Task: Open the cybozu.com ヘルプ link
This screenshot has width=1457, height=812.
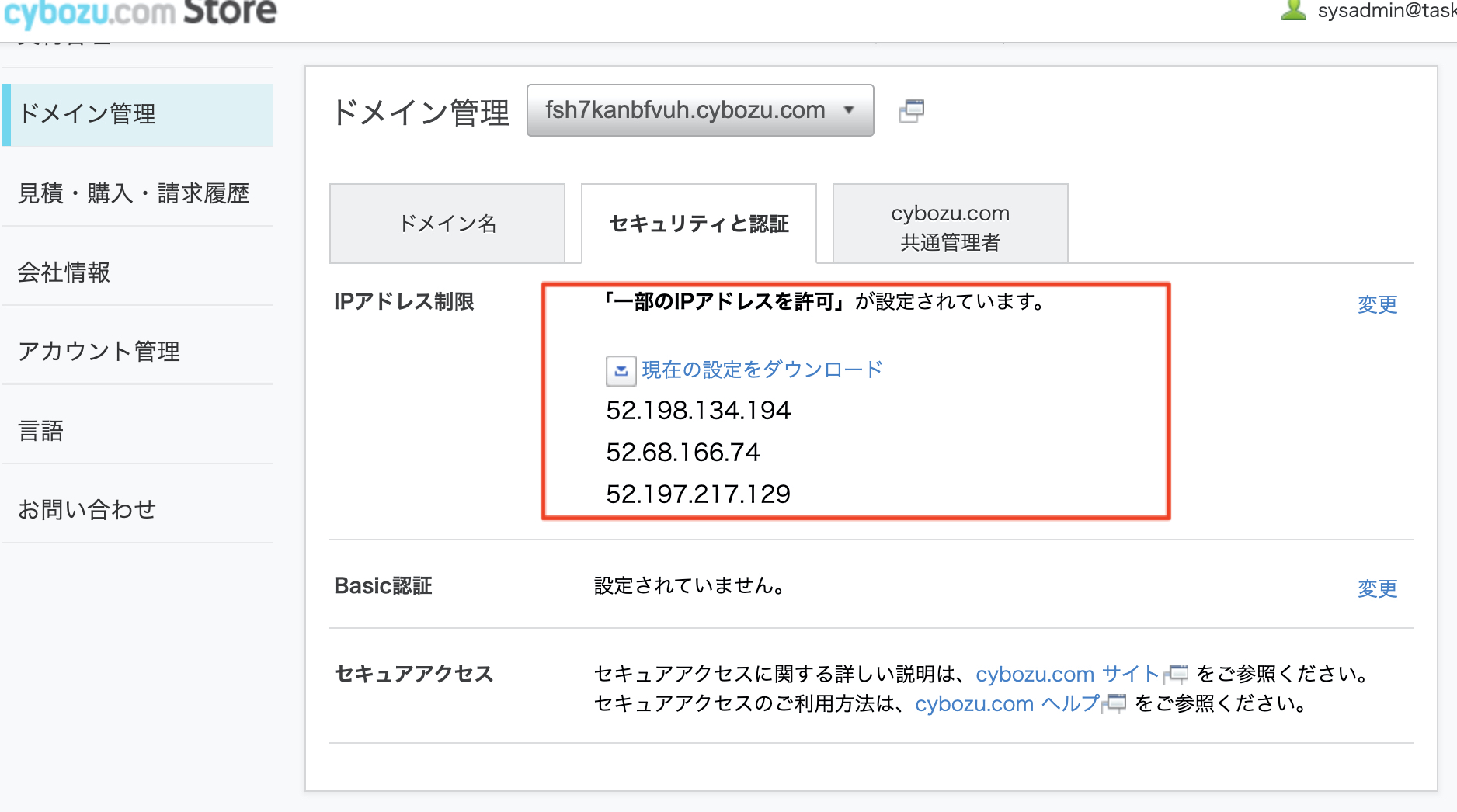Action: coord(1007,703)
